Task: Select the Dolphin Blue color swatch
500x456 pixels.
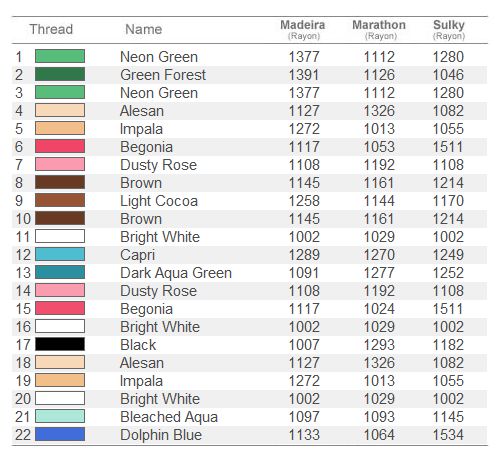Action: pyautogui.click(x=60, y=434)
